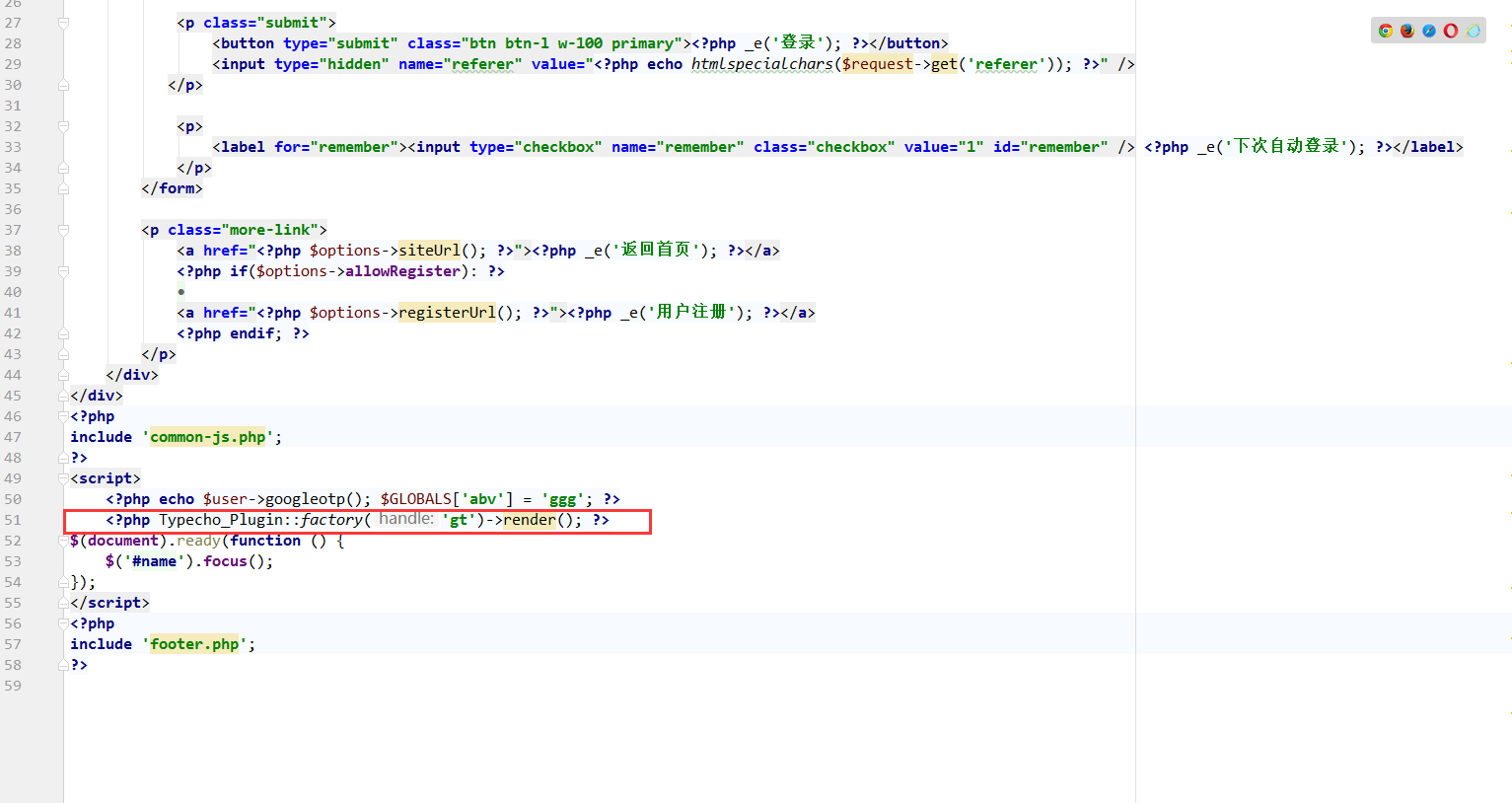Collapse the <?php block at line 56

click(63, 623)
